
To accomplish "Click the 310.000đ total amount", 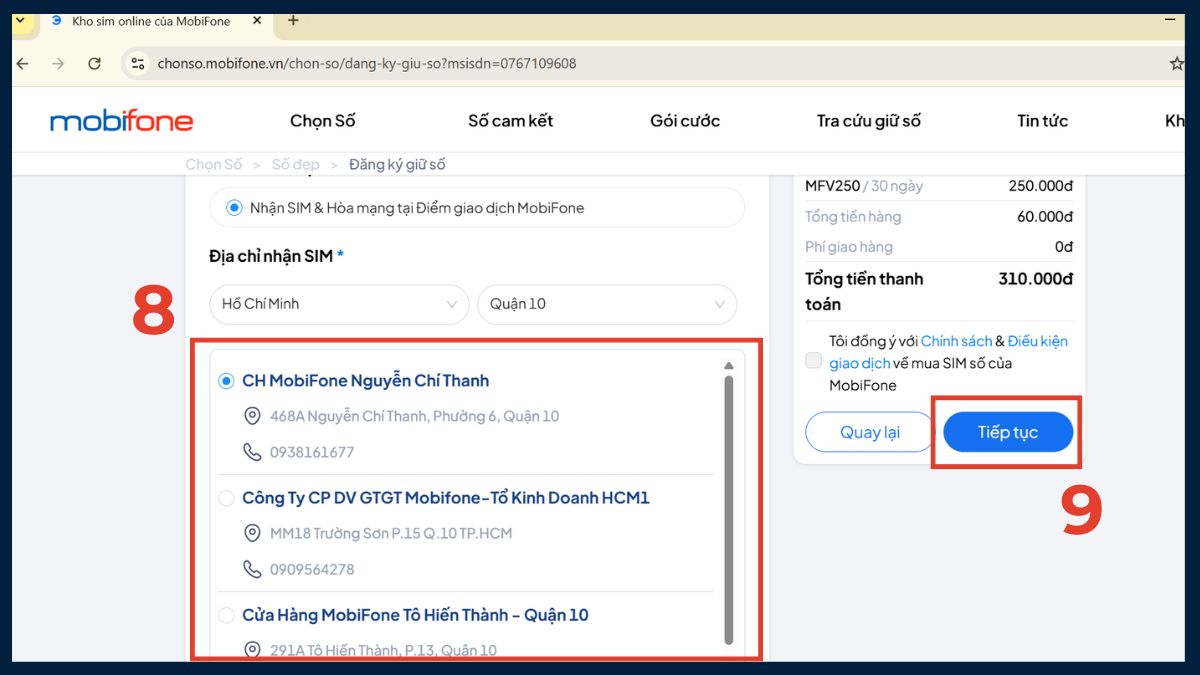I will 1035,279.
